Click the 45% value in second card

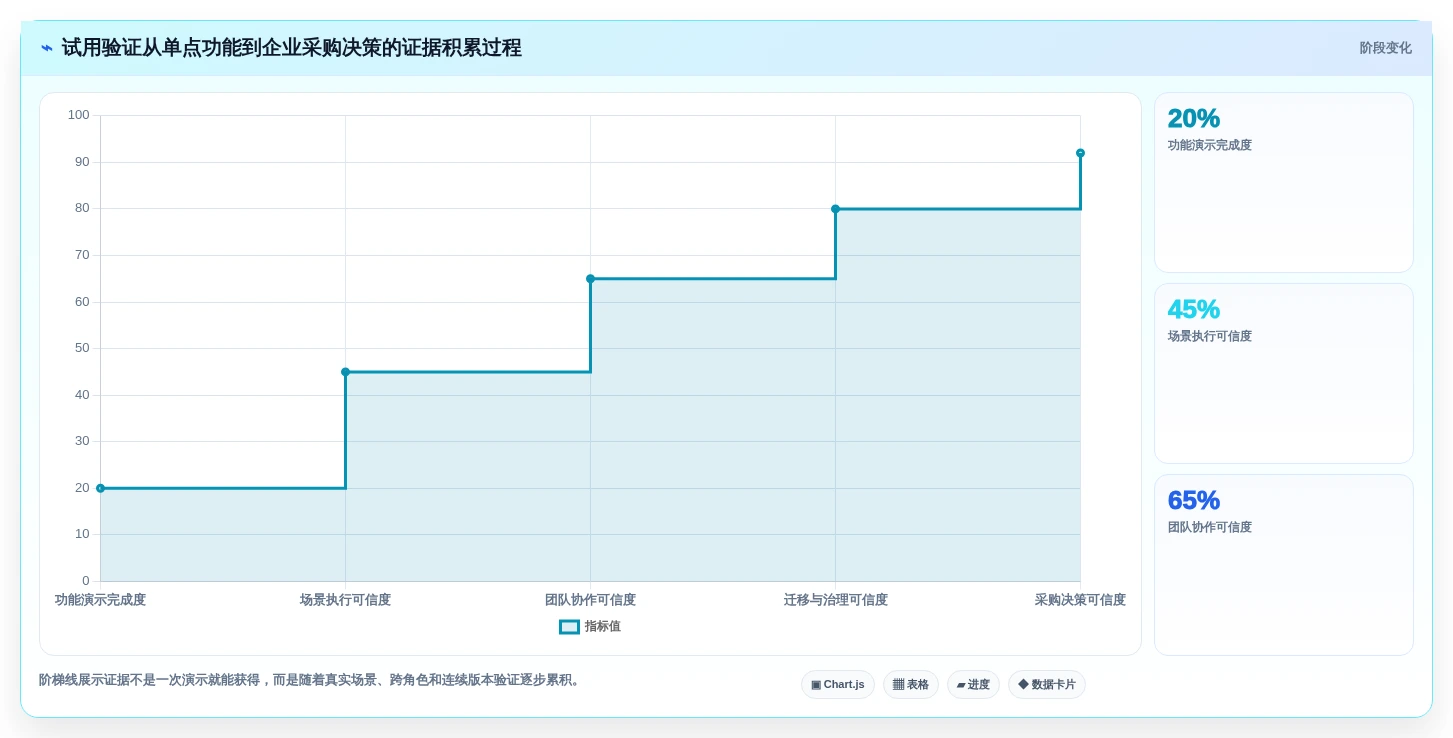1194,310
